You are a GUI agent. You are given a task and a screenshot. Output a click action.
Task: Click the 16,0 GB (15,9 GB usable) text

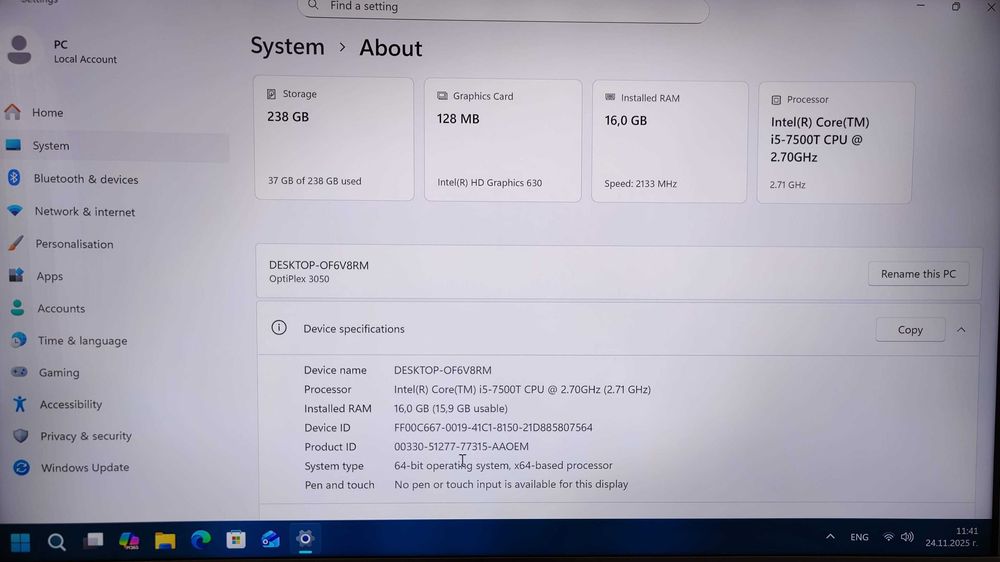(451, 408)
